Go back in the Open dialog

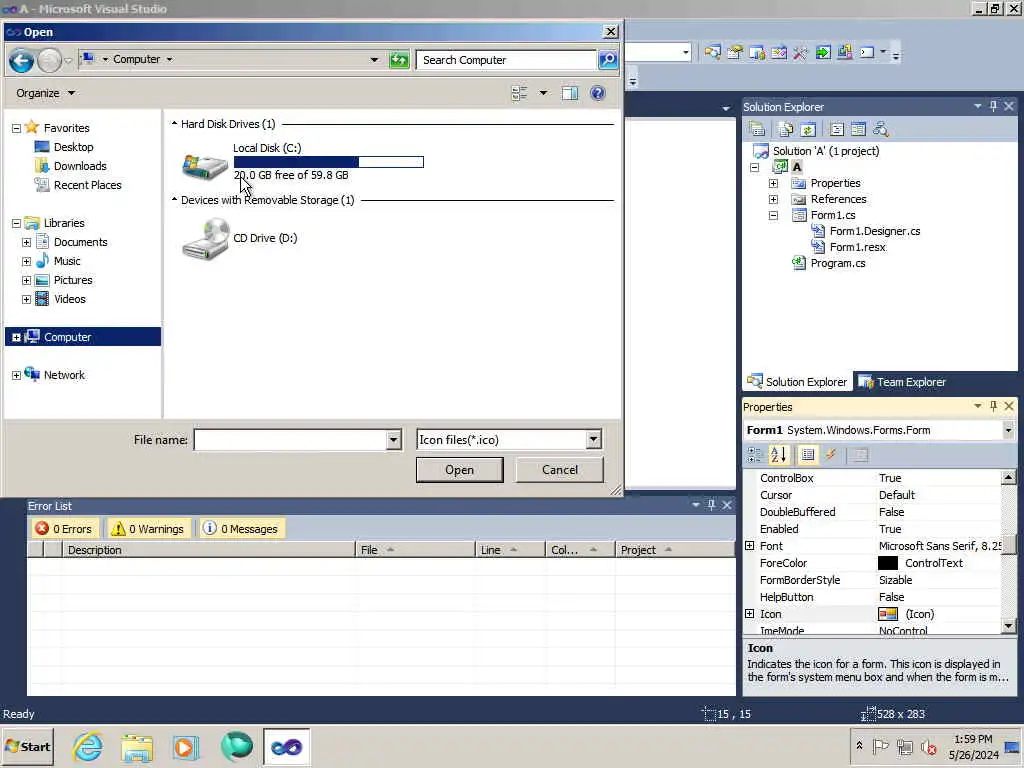coord(21,60)
